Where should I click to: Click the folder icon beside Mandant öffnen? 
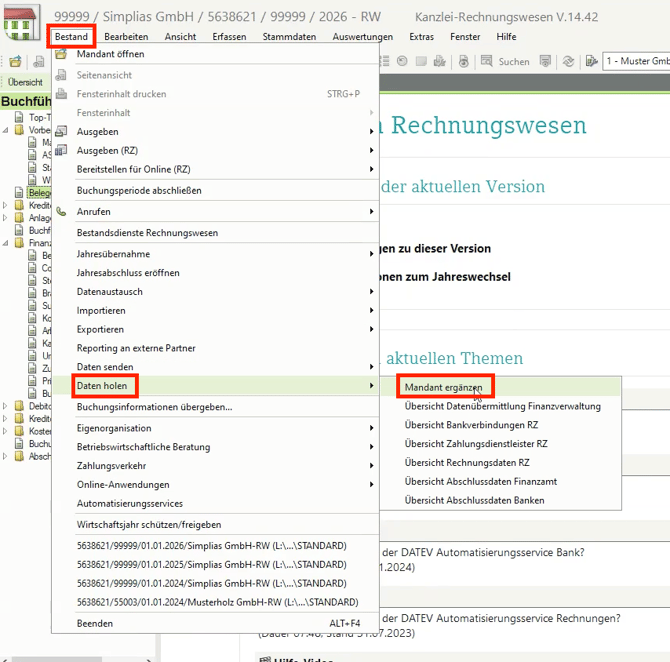62,54
